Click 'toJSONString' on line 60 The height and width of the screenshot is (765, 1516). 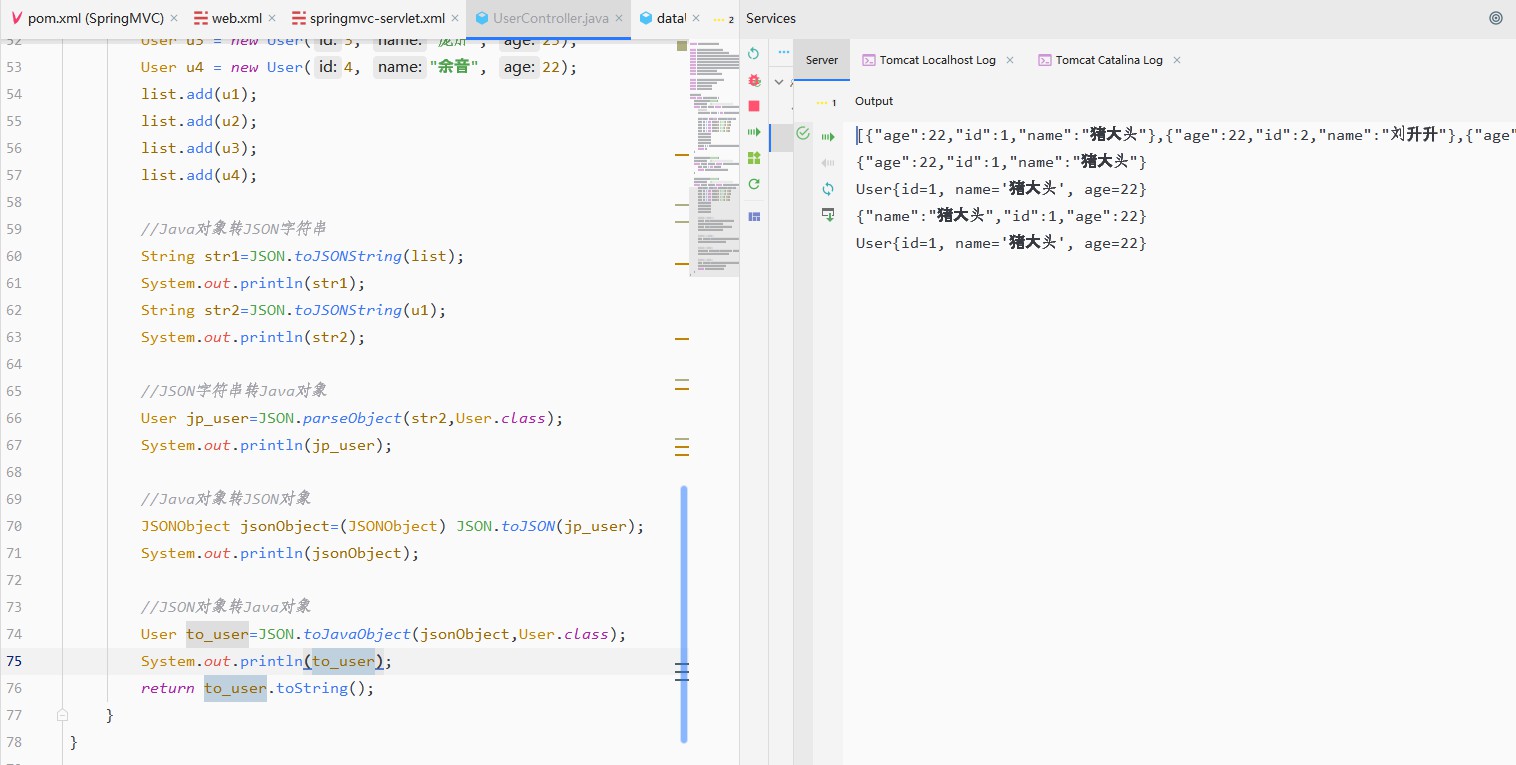pos(348,256)
